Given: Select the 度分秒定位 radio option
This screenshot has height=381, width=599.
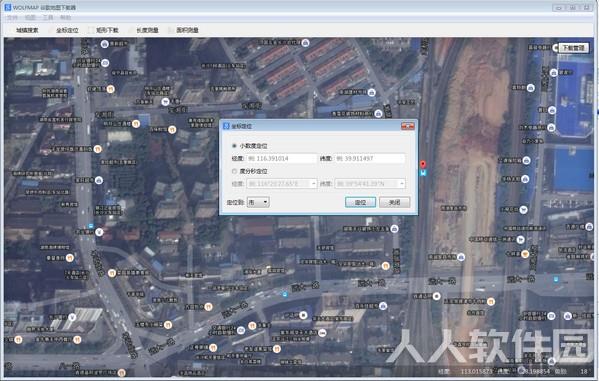Looking at the screenshot, I should coord(250,171).
